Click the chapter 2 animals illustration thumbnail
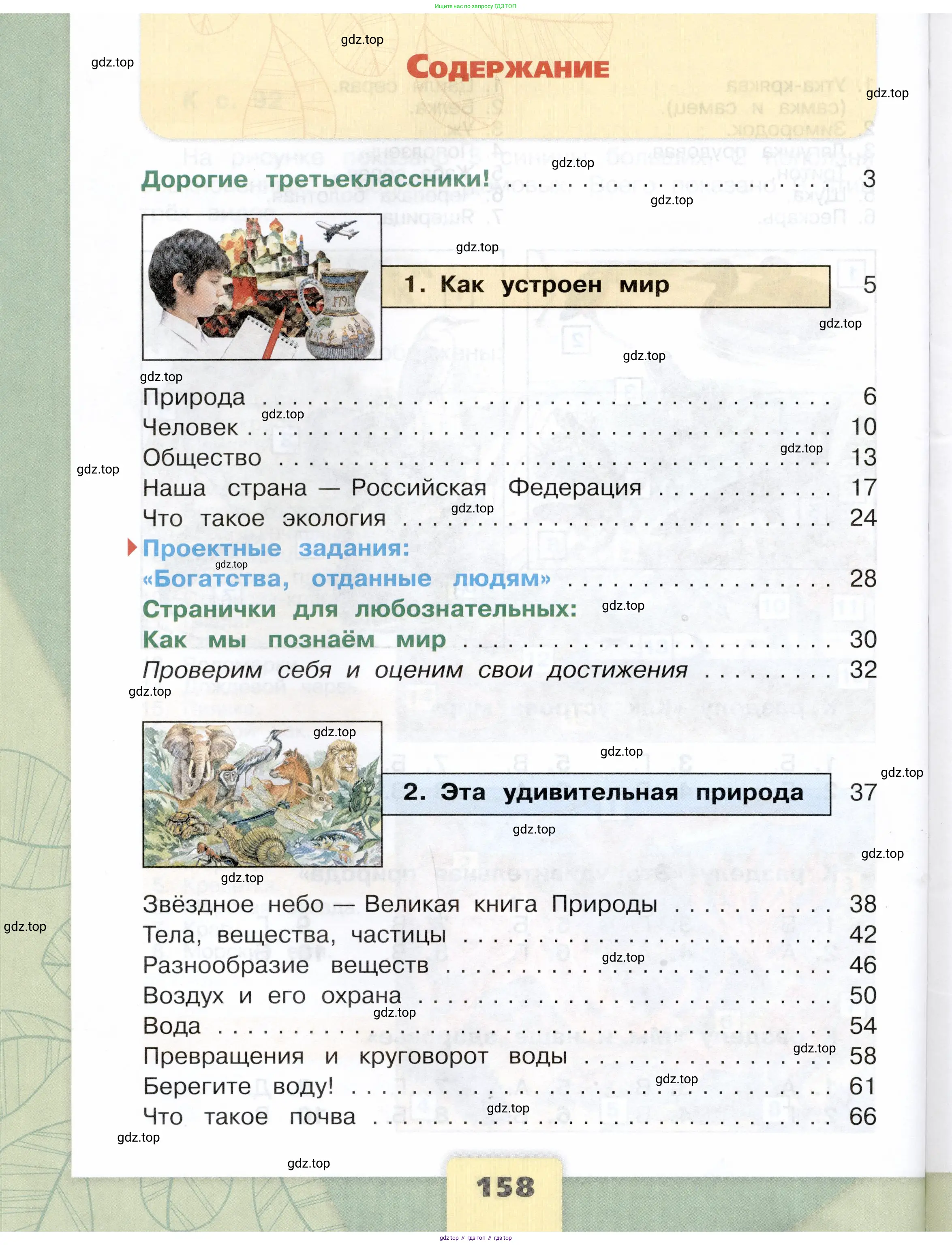Viewport: 952px width, 1245px height. [262, 794]
